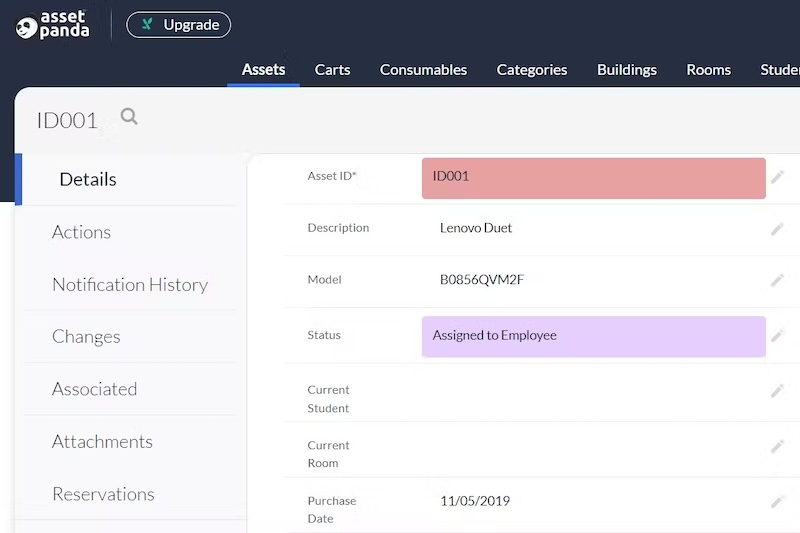Switch to the Carts tab
Screen dimensions: 800x533
(332, 70)
